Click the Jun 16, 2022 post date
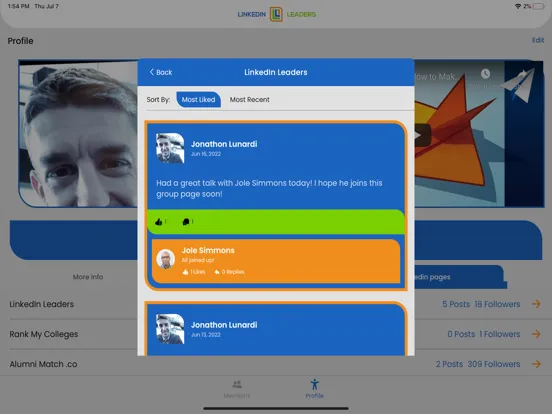 pos(206,154)
